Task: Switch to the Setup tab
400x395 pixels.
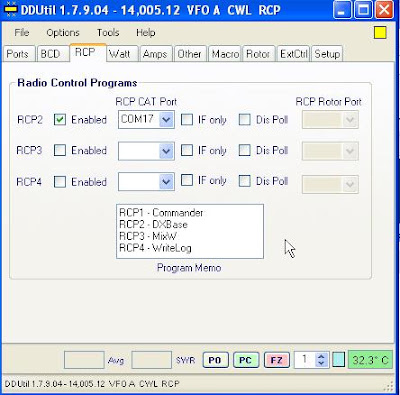Action: [327, 54]
